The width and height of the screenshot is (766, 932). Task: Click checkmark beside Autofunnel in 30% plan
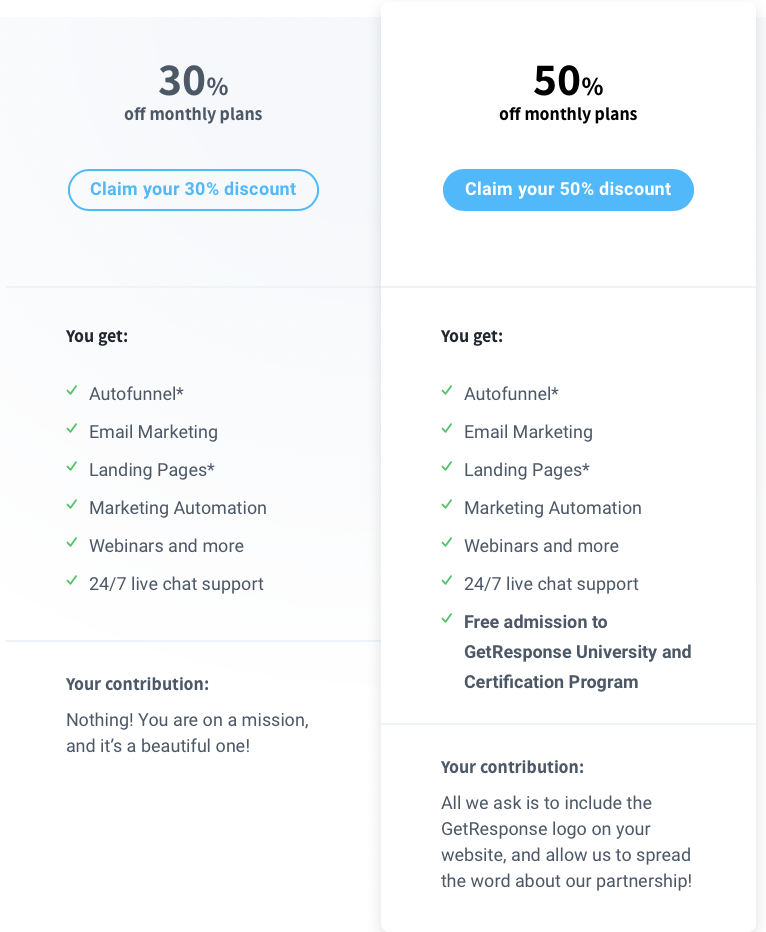72,391
